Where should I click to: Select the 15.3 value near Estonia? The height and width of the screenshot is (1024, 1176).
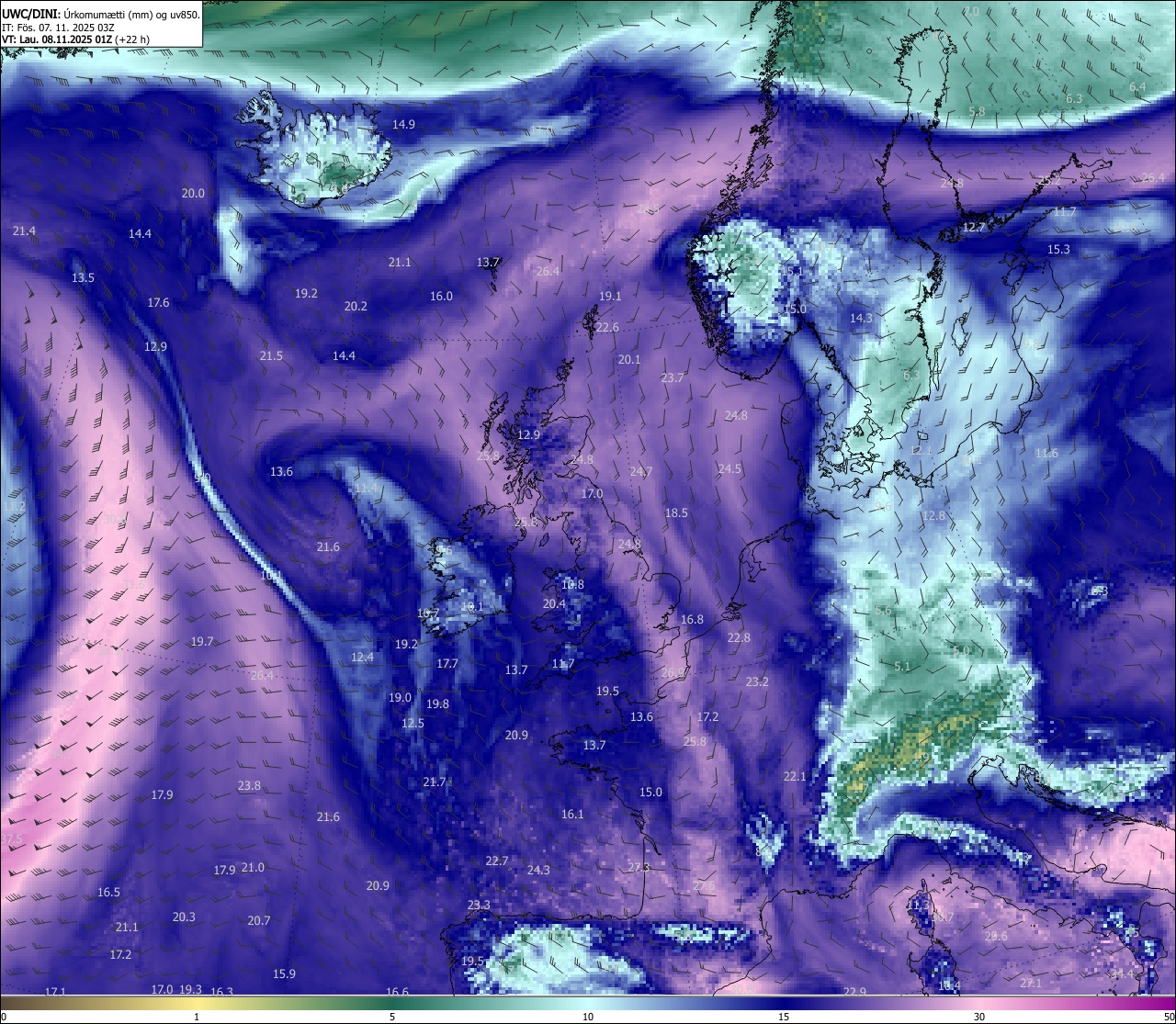(1058, 249)
